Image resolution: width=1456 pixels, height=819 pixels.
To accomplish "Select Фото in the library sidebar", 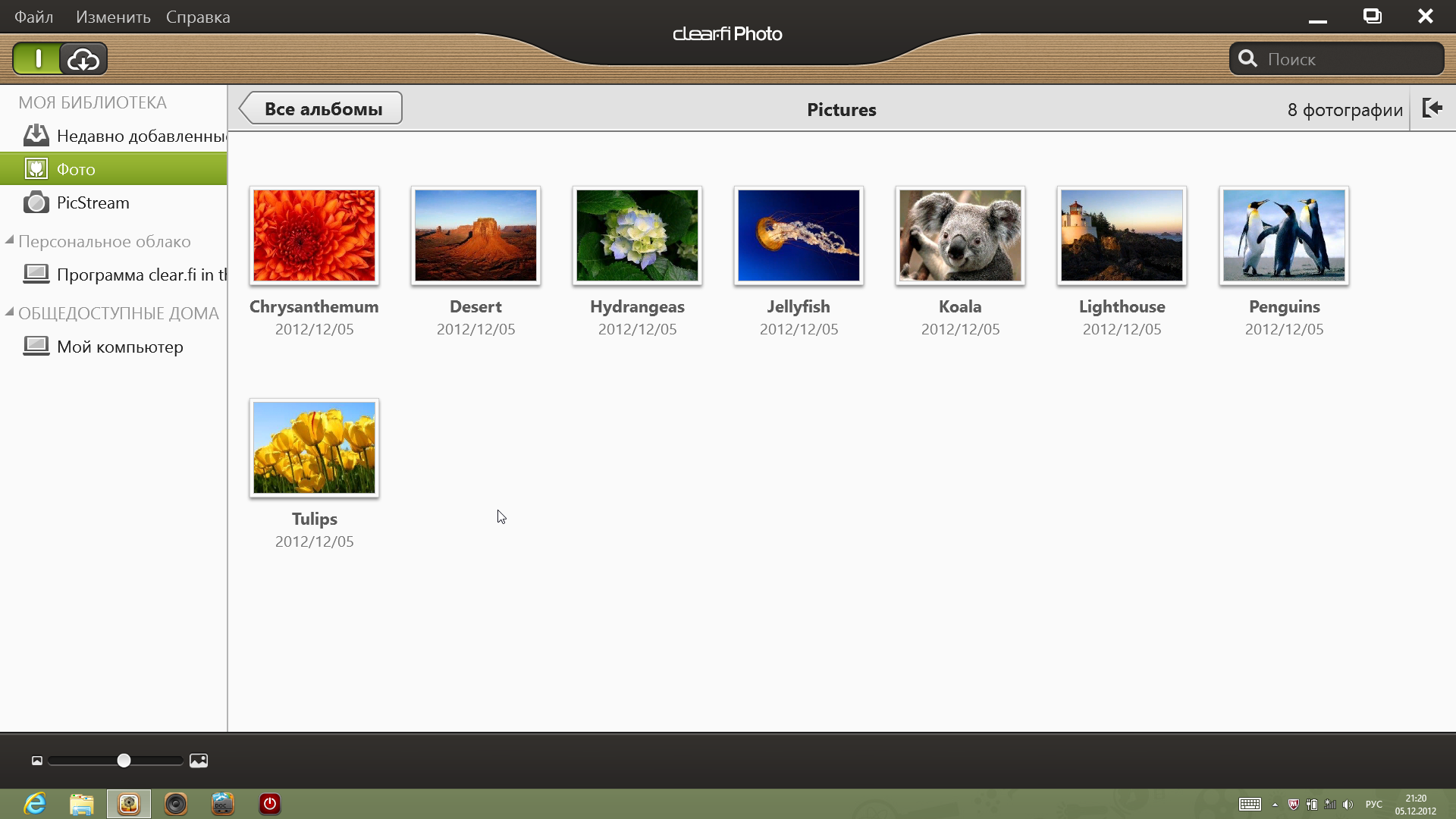I will (x=76, y=169).
